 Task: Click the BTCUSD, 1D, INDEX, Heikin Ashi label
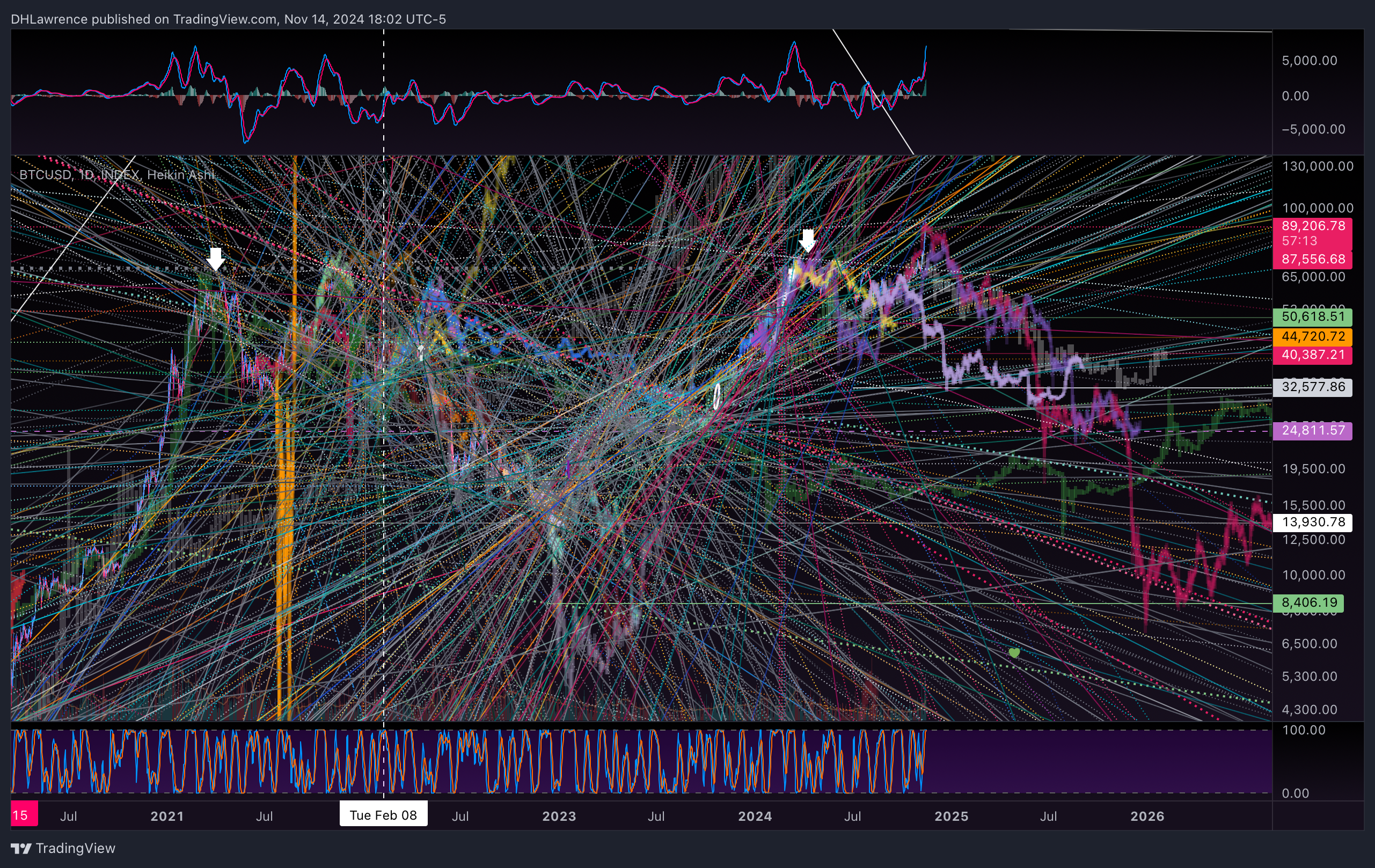click(116, 175)
